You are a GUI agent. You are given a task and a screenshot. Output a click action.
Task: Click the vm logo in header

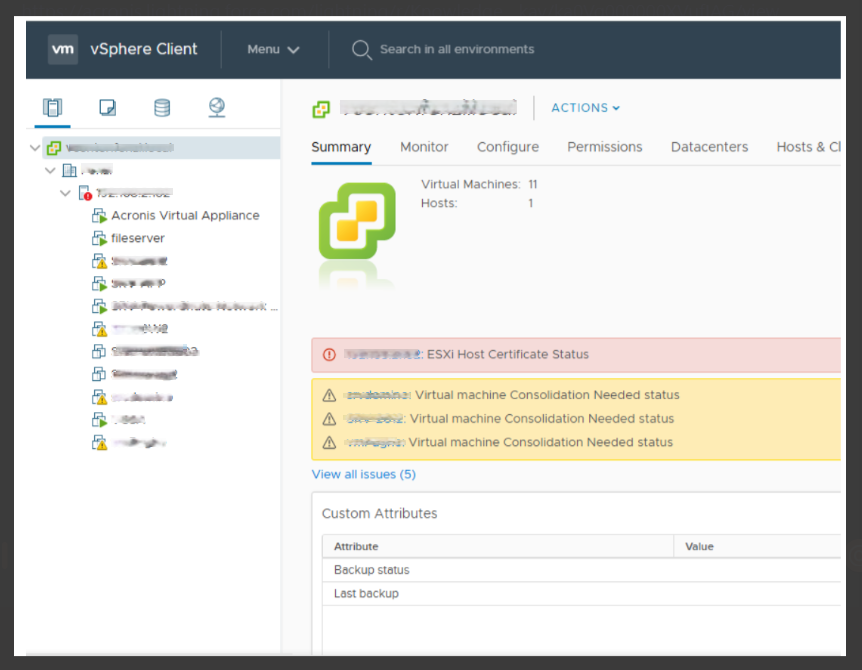(x=63, y=49)
